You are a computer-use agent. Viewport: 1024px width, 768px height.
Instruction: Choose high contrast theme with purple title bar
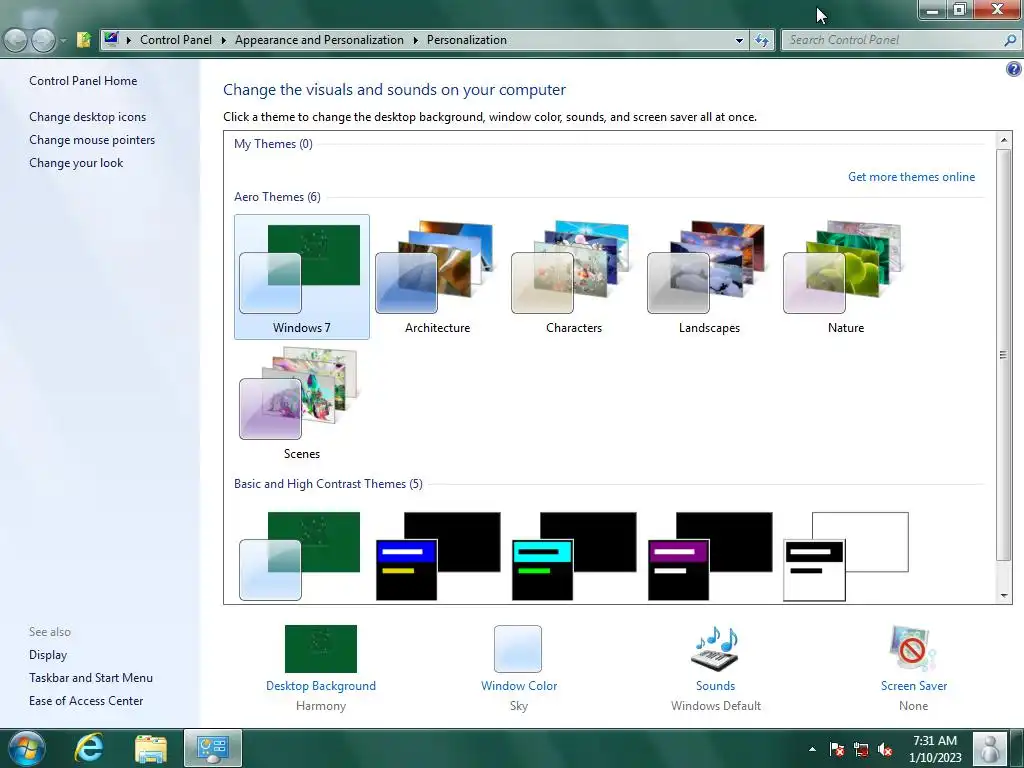(710, 556)
